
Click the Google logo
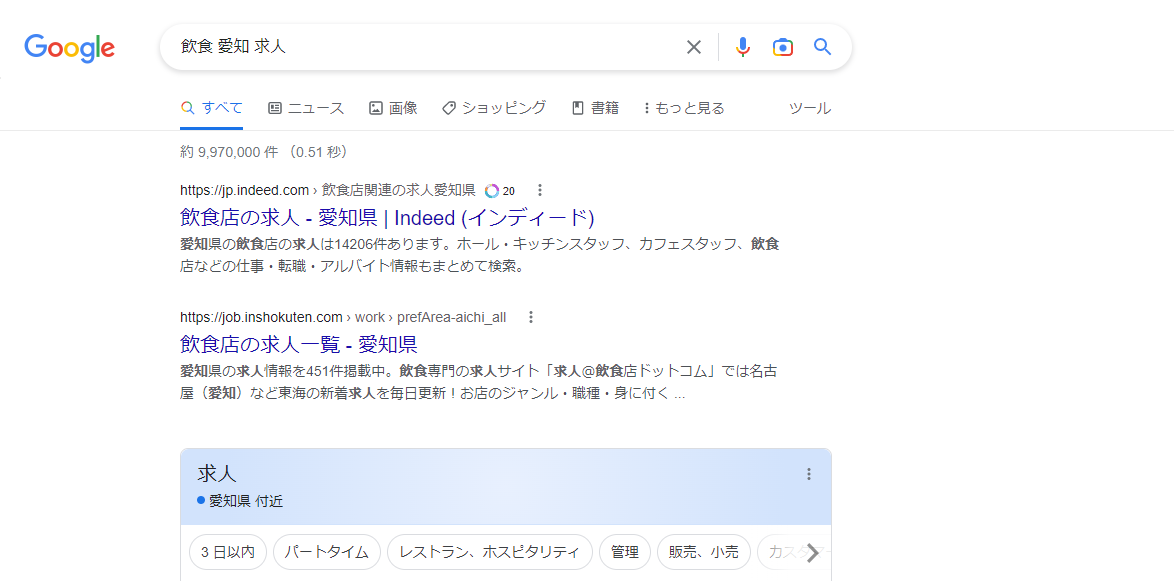click(70, 48)
